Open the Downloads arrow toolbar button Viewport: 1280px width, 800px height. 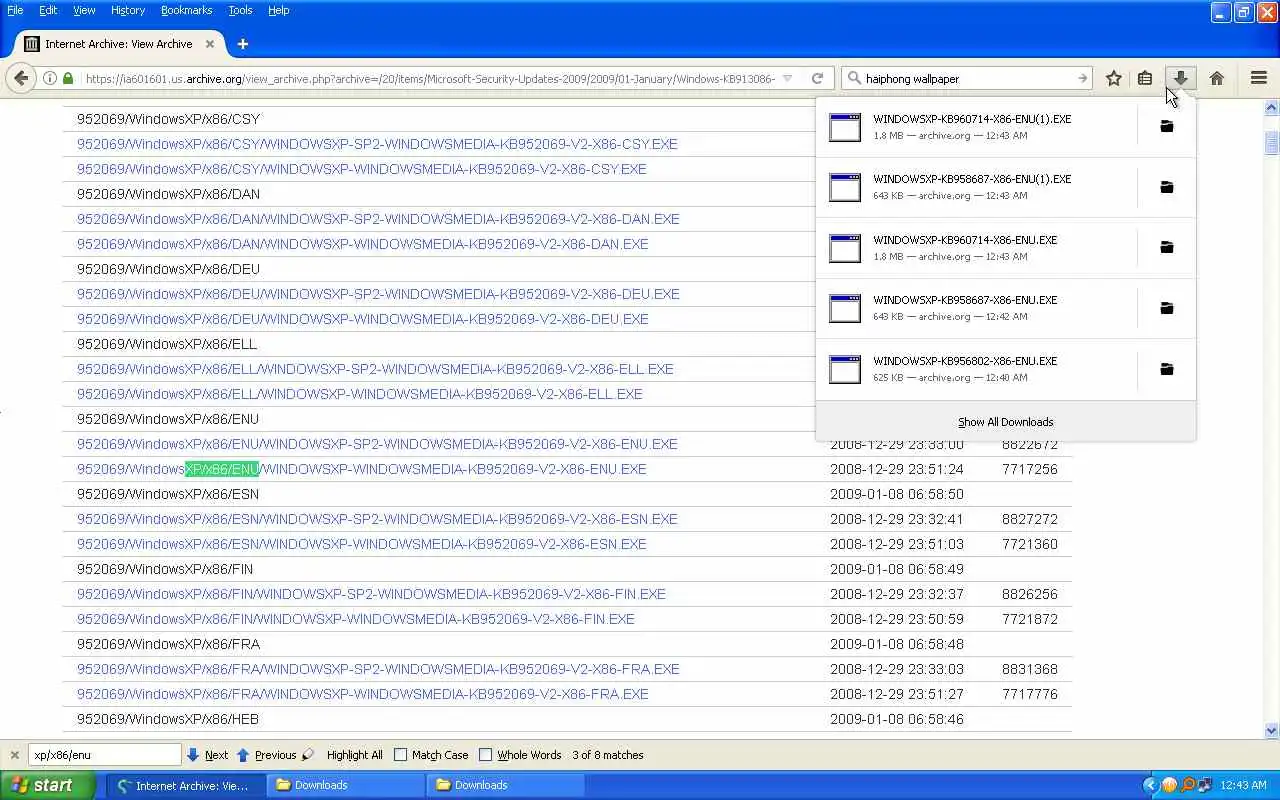point(1181,78)
